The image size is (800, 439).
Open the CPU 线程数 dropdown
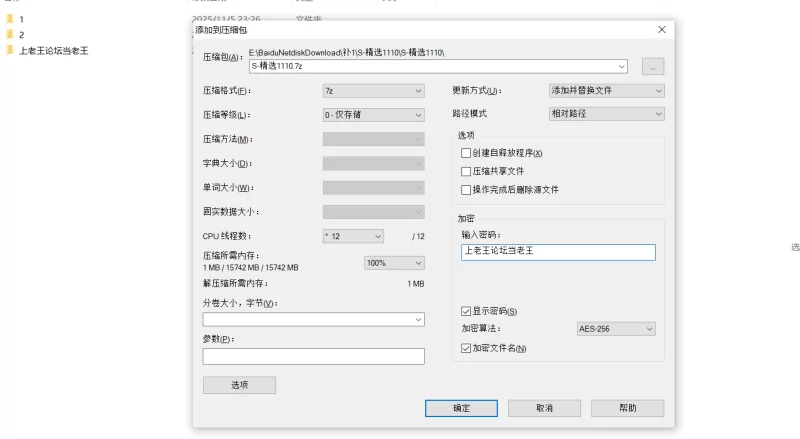[x=353, y=236]
